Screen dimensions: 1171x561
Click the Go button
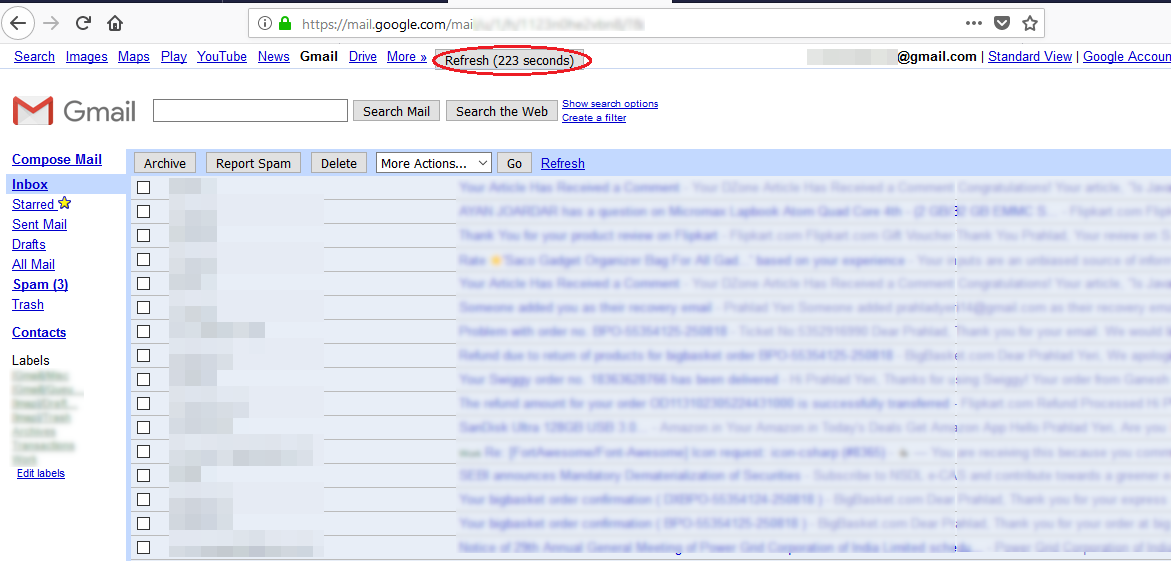[515, 163]
